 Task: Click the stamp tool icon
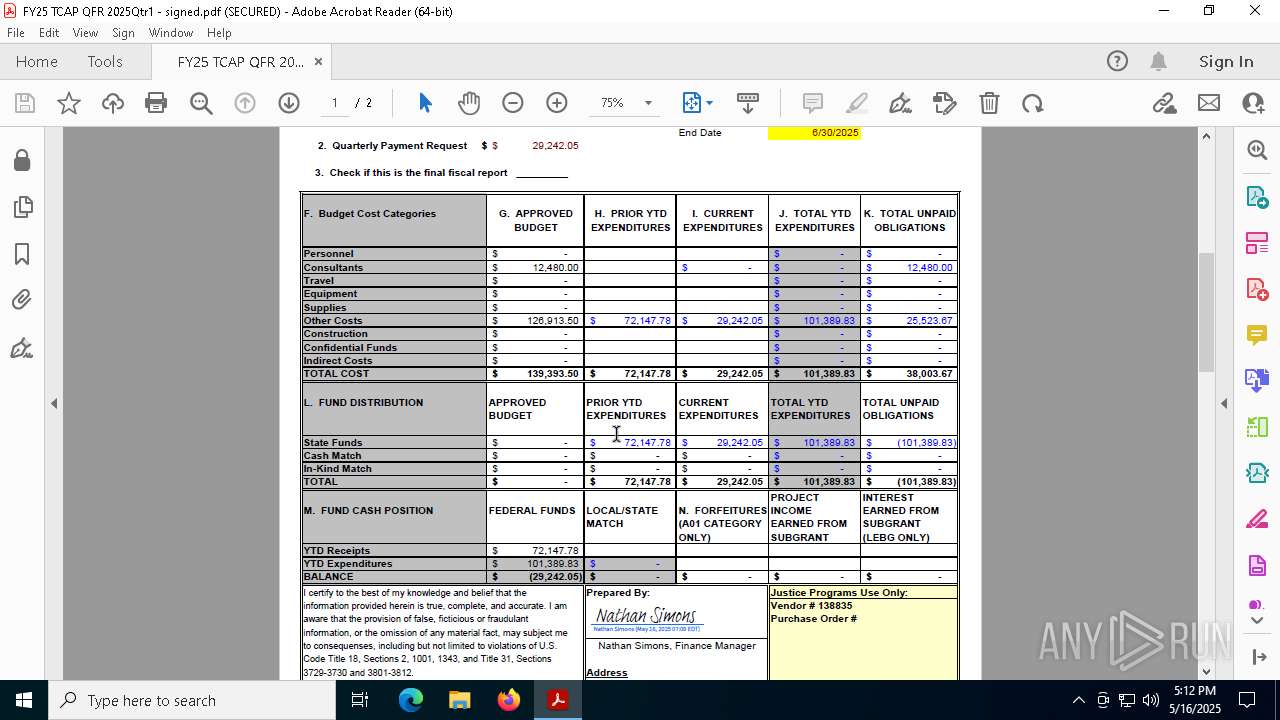tap(944, 103)
